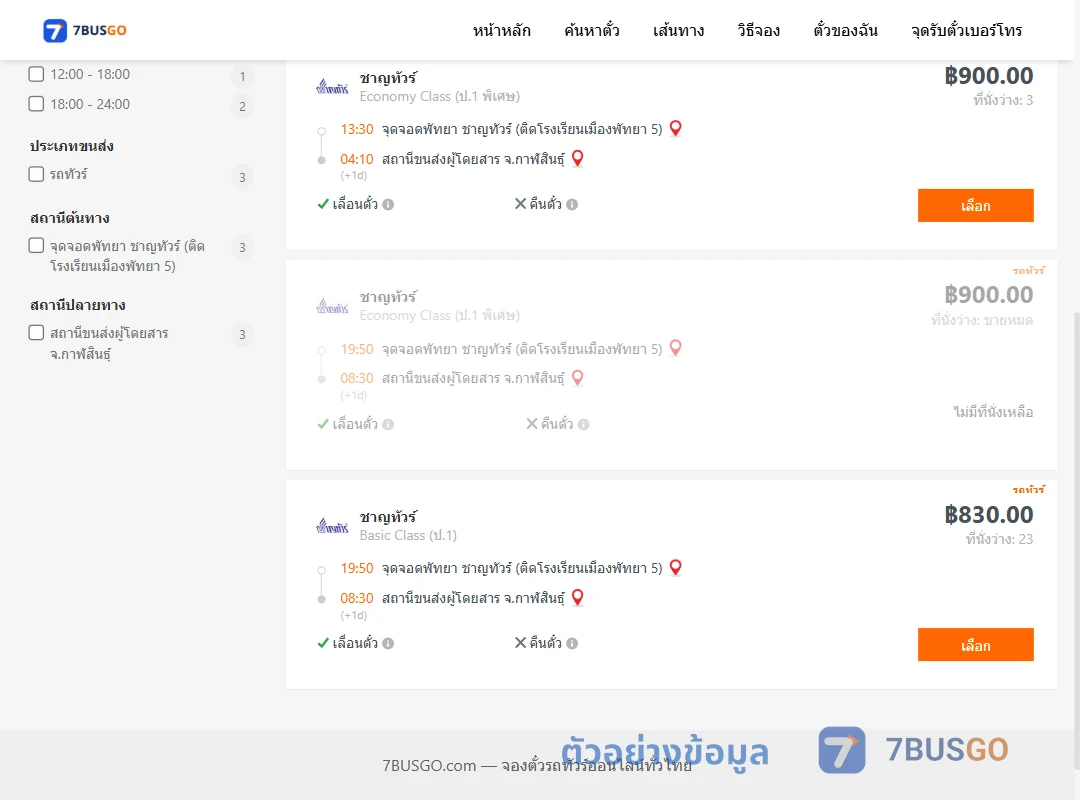
Task: Open จุดรับตั๋วเบอร์โทร navigation item
Action: [966, 30]
